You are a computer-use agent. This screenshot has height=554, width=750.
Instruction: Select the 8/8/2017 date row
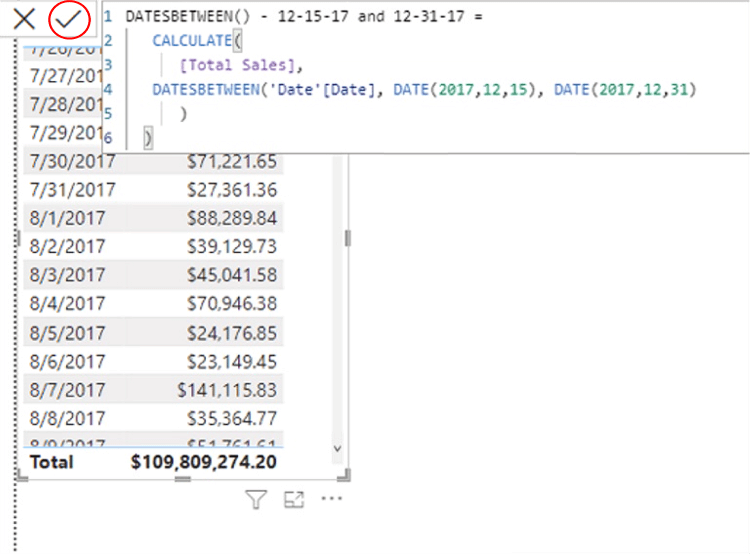(x=67, y=419)
